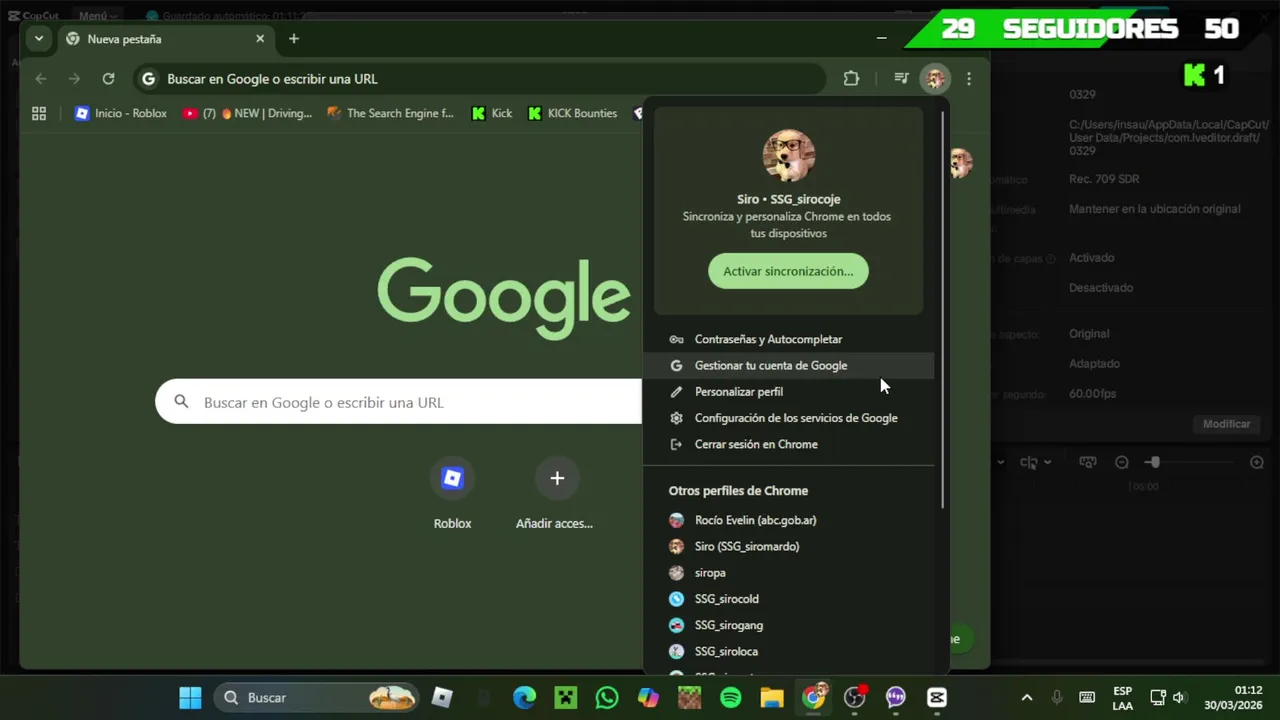The image size is (1280, 720).
Task: Open the Kick bookmark
Action: point(492,114)
